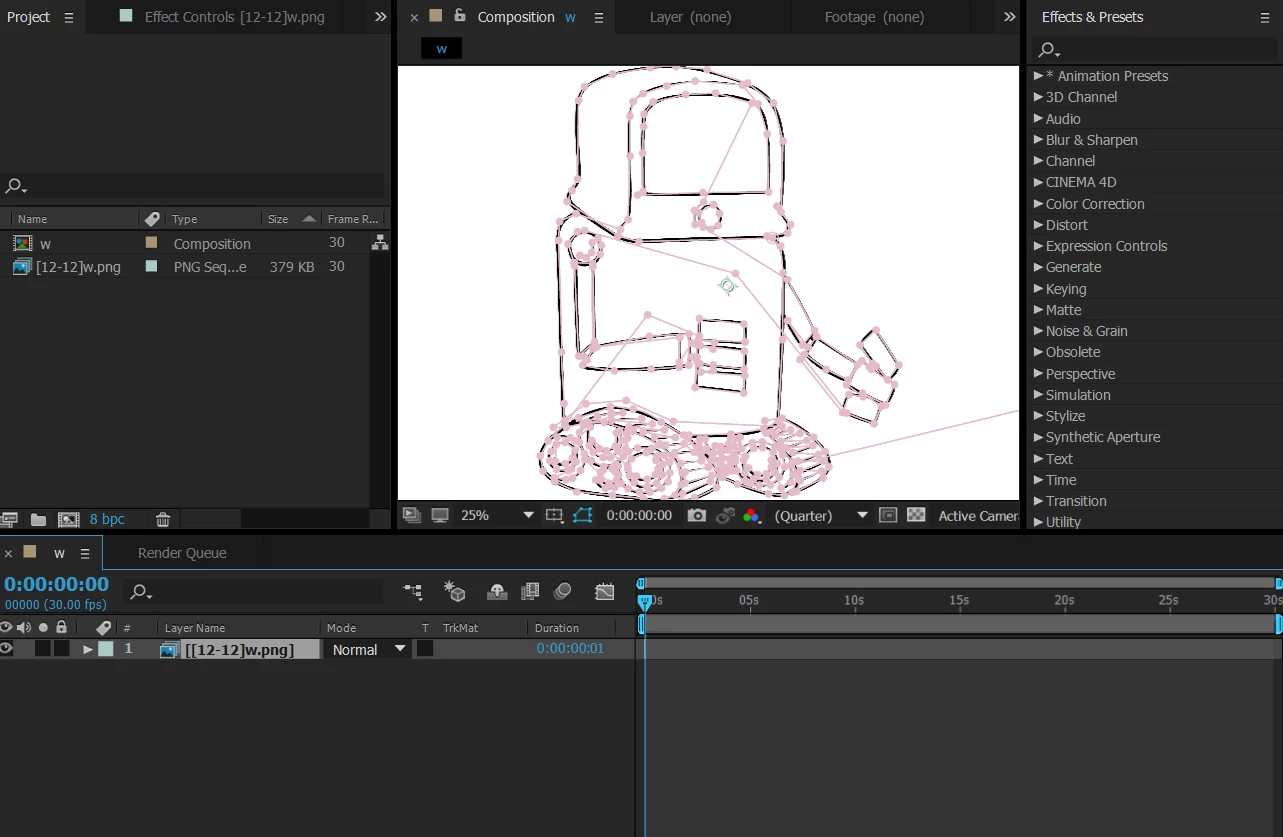Open project flowchart view icon
Image resolution: width=1283 pixels, height=837 pixels.
(380, 242)
